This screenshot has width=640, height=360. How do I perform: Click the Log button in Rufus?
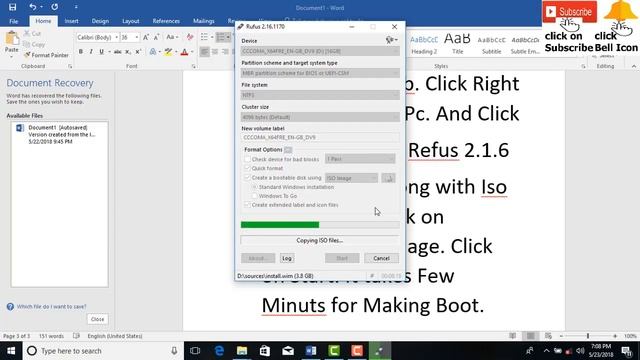[x=287, y=258]
